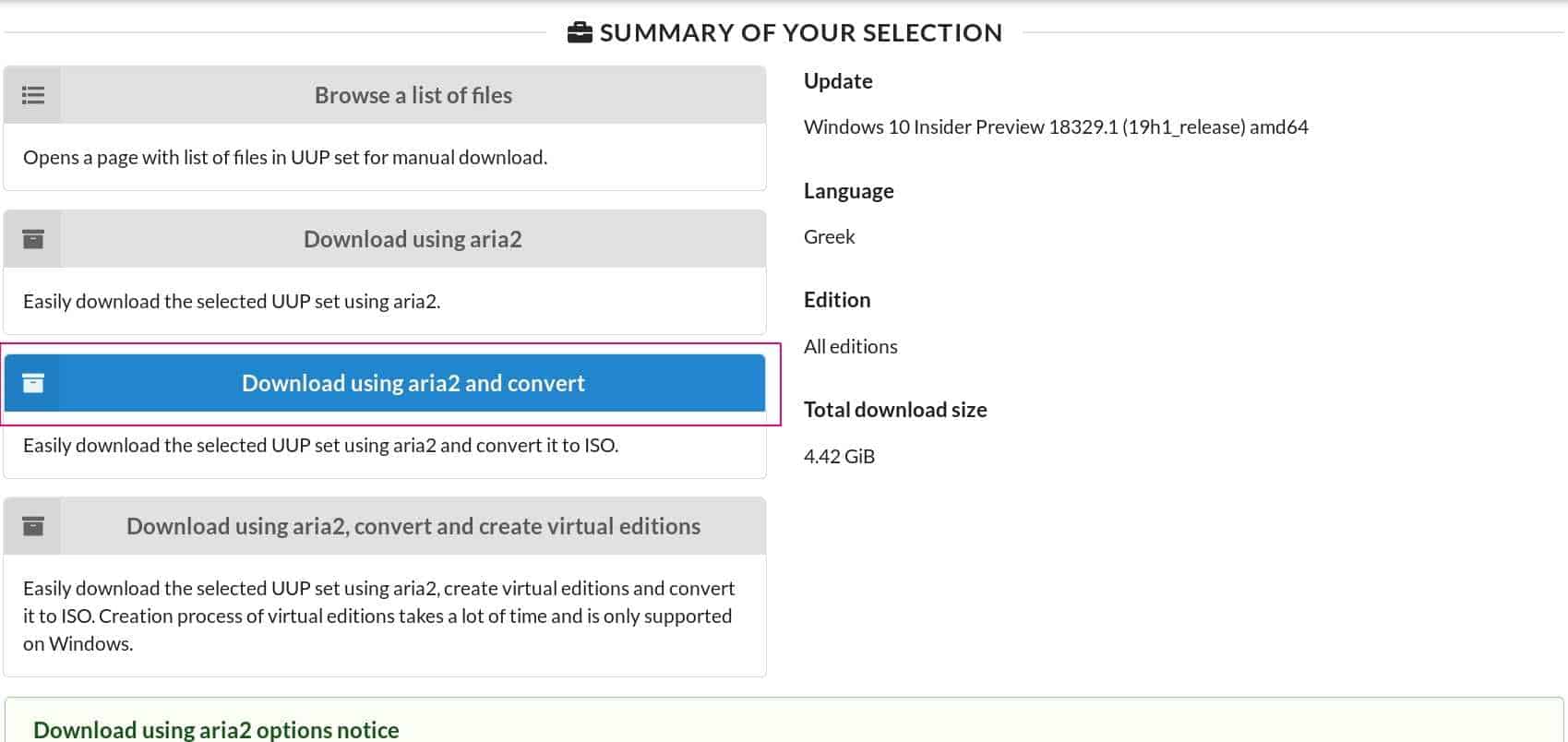This screenshot has width=1568, height=742.
Task: Click the Windows 10 Insider Preview 18329.1 update name
Action: (x=1056, y=127)
